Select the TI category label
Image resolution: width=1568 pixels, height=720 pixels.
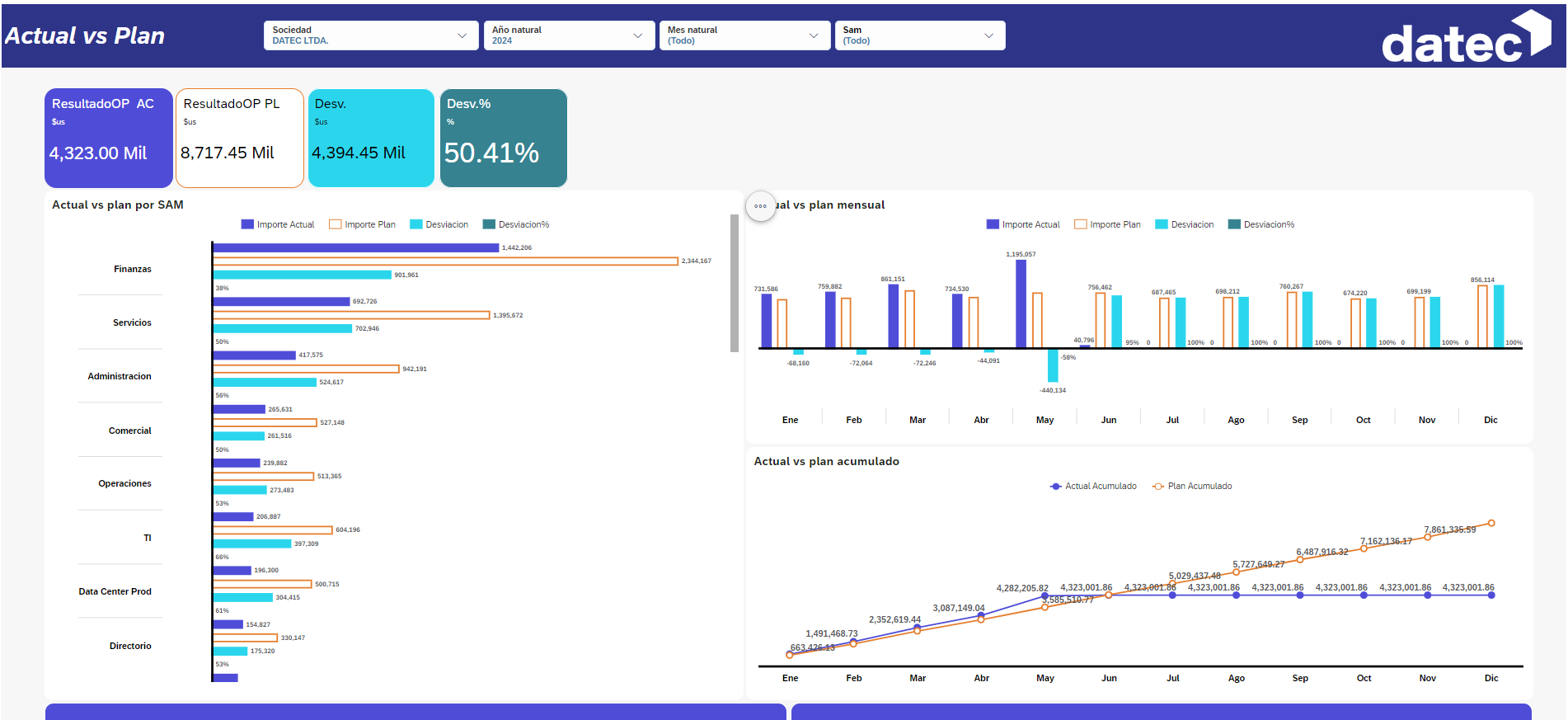pos(148,538)
